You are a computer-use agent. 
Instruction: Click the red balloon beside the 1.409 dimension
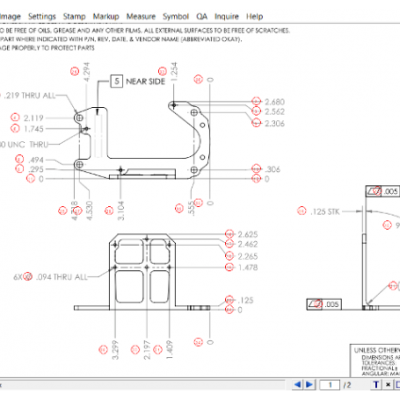pyautogui.click(x=158, y=349)
